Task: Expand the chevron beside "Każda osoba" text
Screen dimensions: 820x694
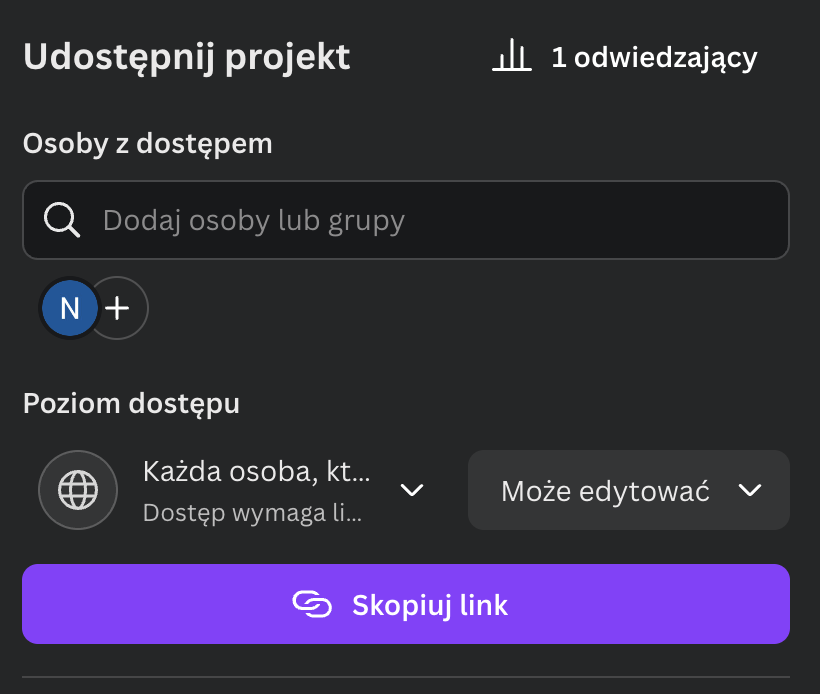Action: click(412, 490)
